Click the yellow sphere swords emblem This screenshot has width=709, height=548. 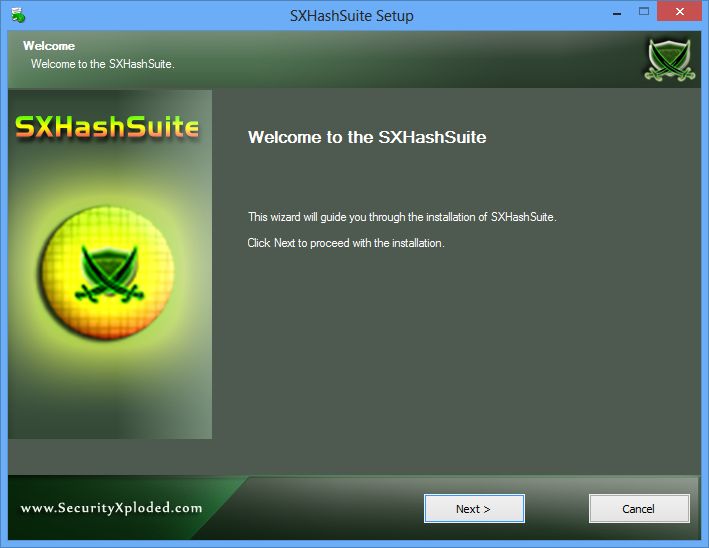pyautogui.click(x=108, y=273)
